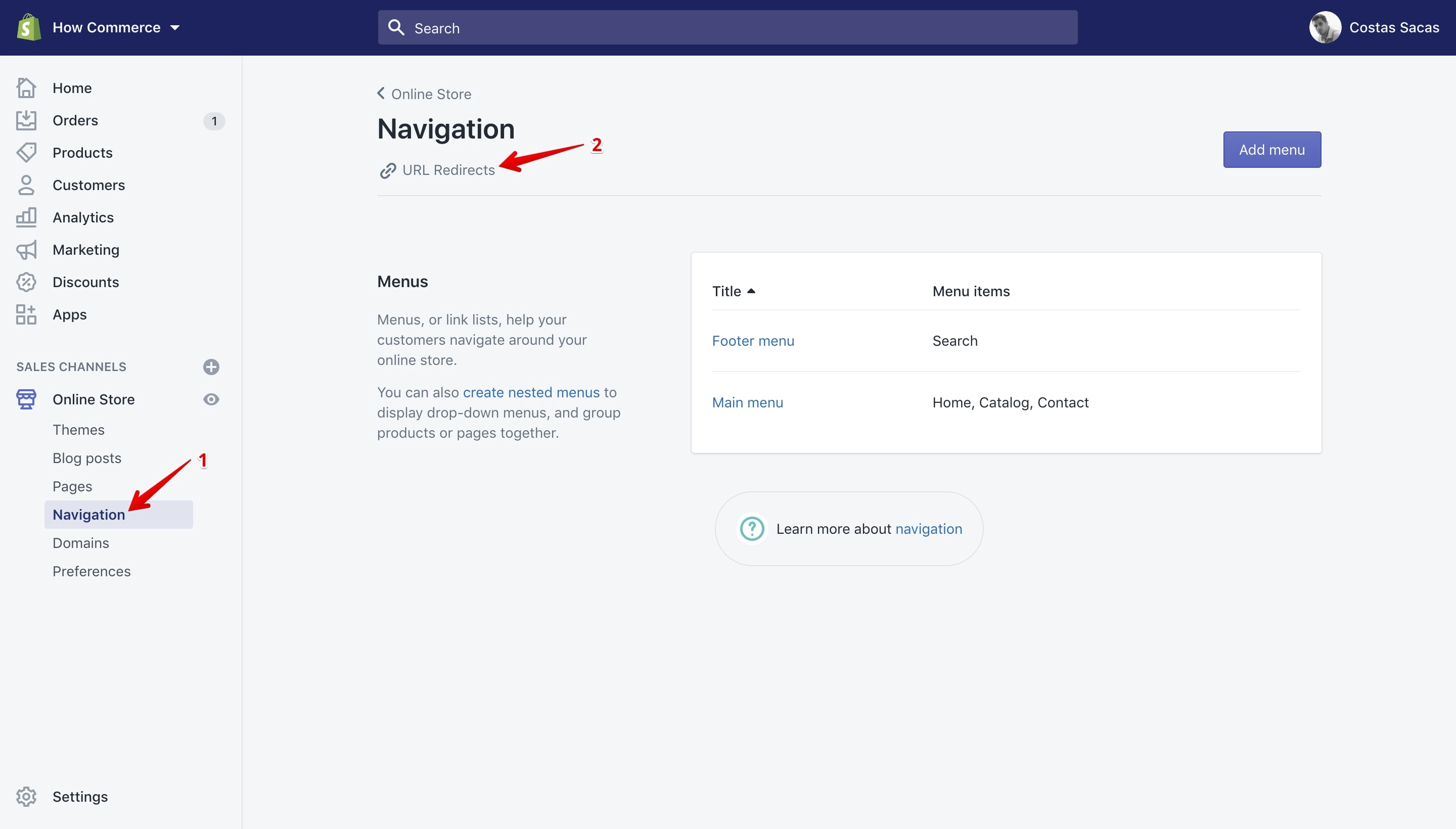Select the Navigation sidebar item
Viewport: 1456px width, 829px height.
[x=118, y=515]
